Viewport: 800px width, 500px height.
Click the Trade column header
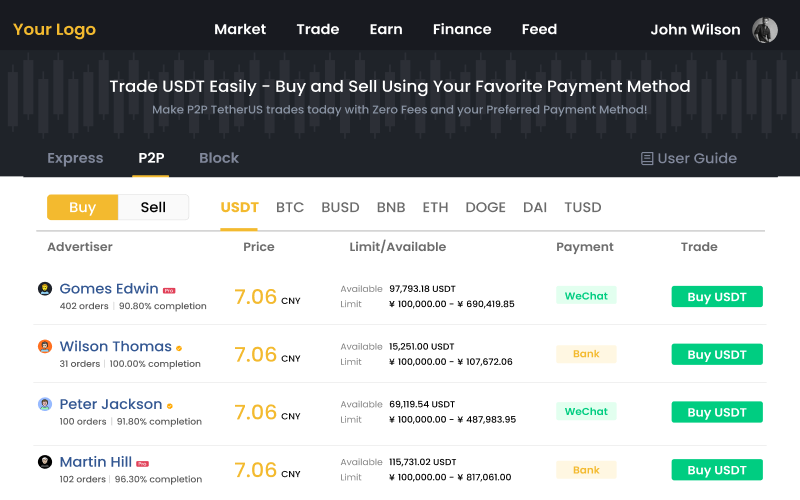[699, 247]
